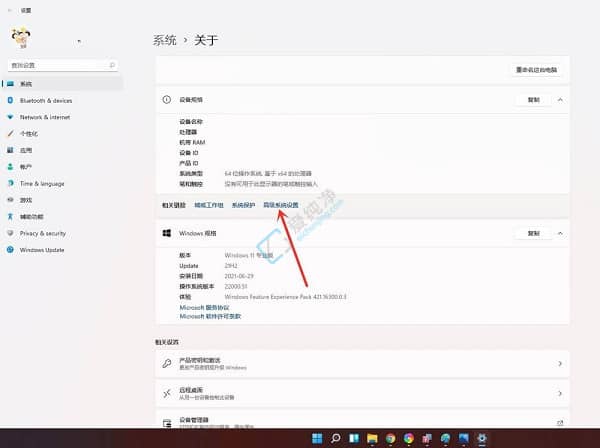Screen dimensions: 600x448
Task: Click the 应用 apps sidebar icon
Action: click(10, 150)
